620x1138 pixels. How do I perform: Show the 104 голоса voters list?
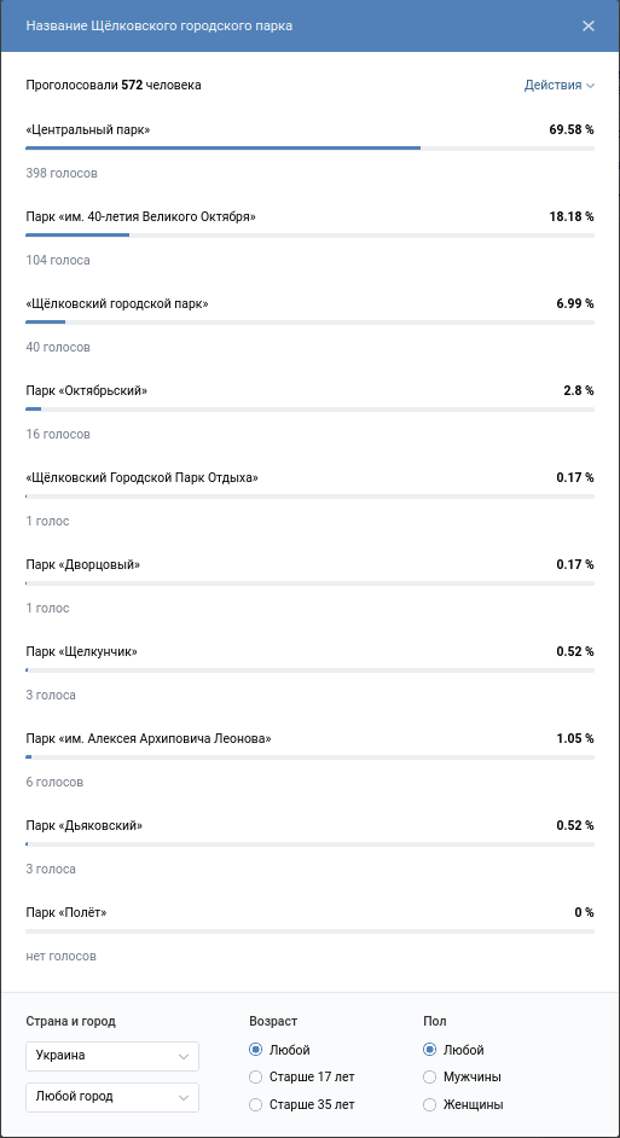(58, 260)
